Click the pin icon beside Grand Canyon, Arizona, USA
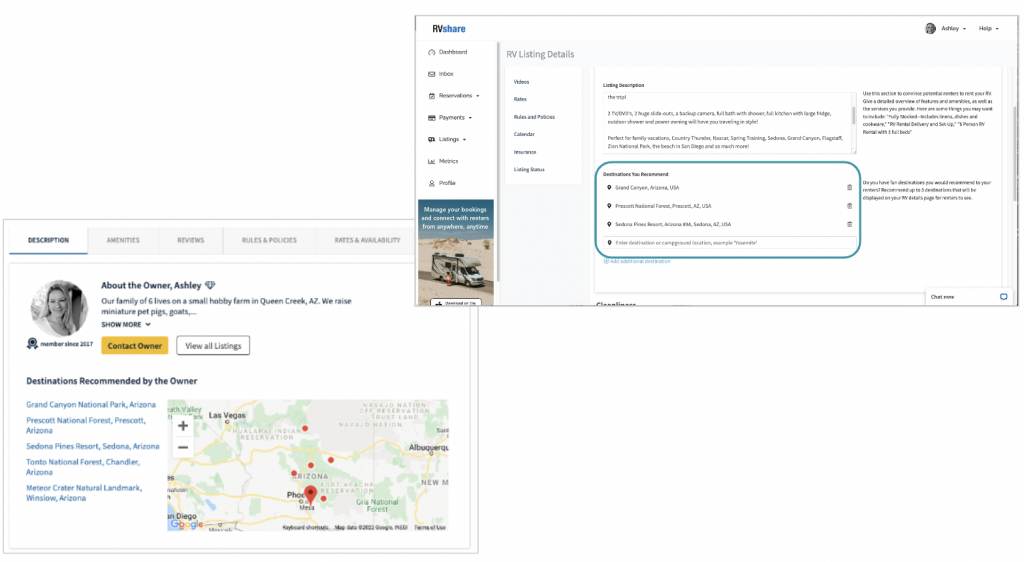This screenshot has width=1024, height=562. click(609, 187)
